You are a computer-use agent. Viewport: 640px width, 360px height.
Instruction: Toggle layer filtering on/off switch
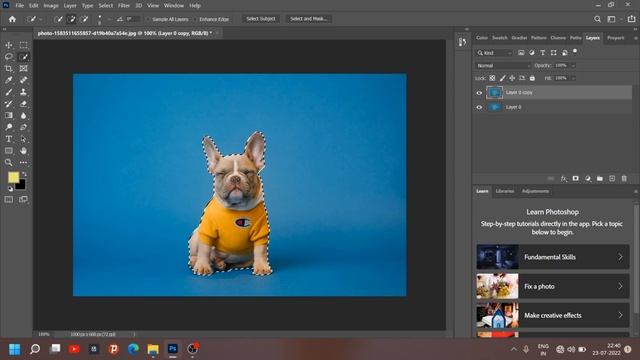coord(575,51)
